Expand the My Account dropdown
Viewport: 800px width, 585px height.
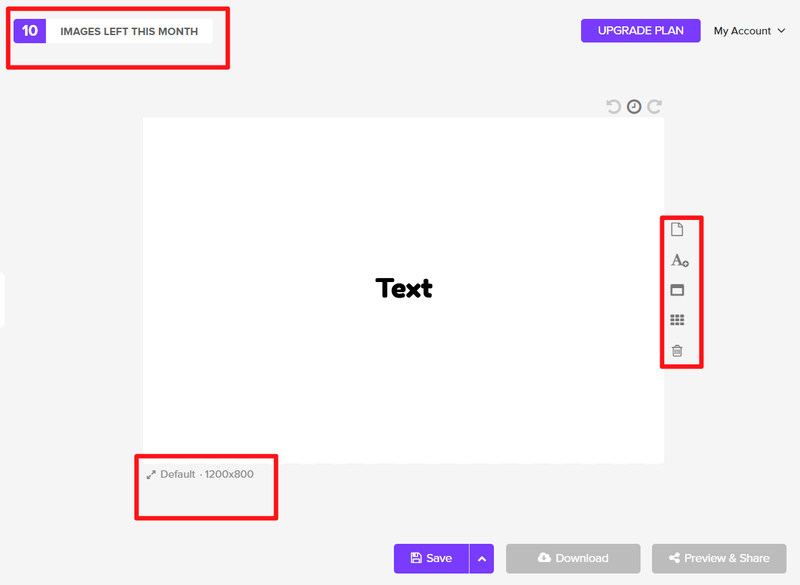tap(742, 31)
